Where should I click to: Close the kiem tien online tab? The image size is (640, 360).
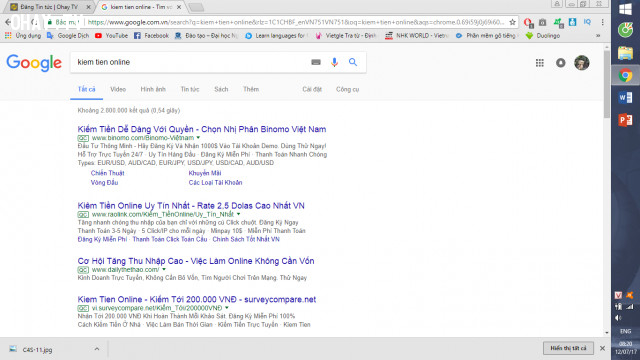pos(179,7)
